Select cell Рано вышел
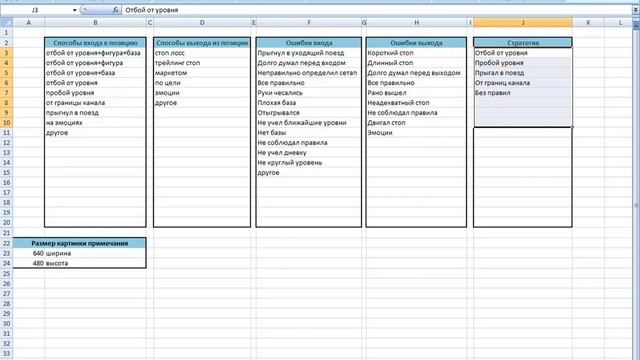The image size is (640, 360). coord(416,93)
